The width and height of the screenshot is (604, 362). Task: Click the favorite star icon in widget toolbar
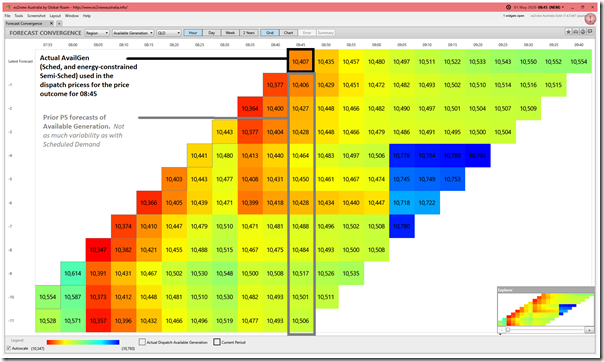(568, 32)
